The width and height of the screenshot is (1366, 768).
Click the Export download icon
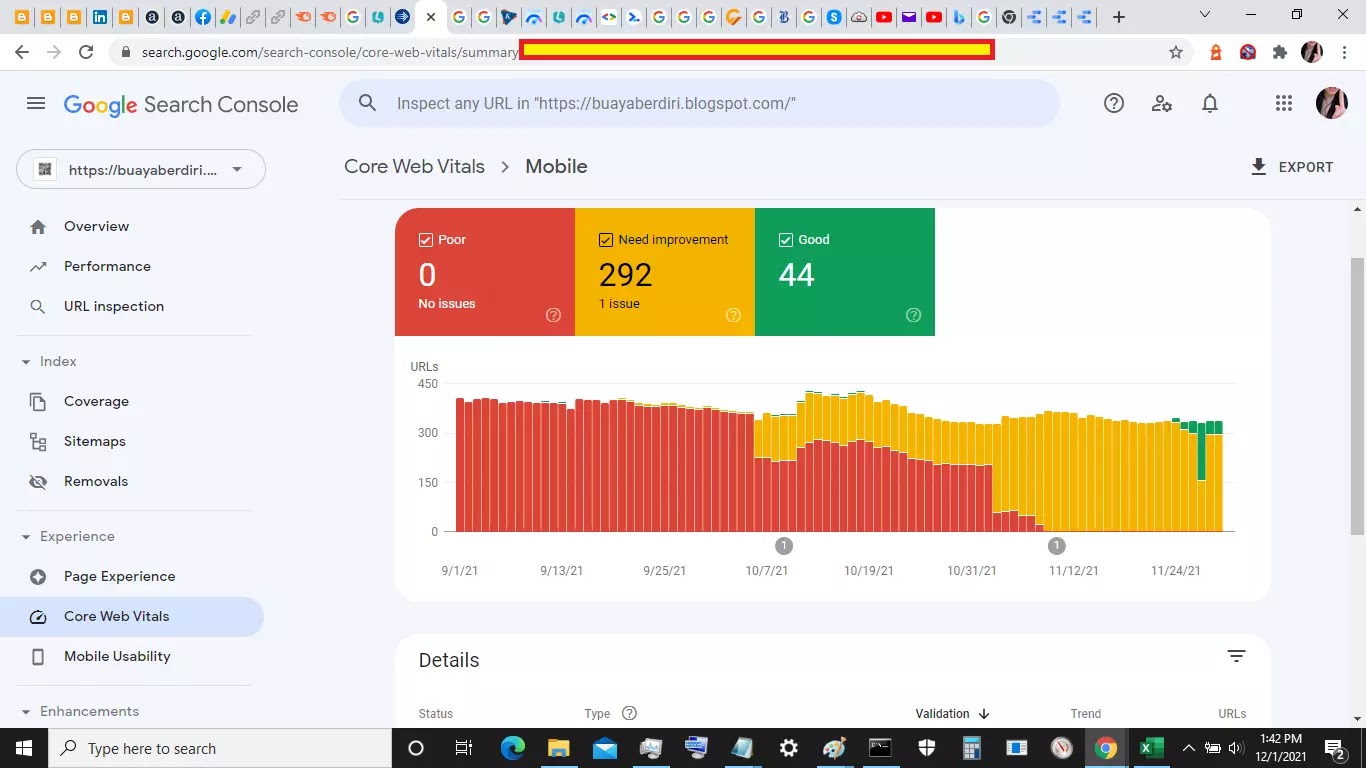click(1259, 167)
